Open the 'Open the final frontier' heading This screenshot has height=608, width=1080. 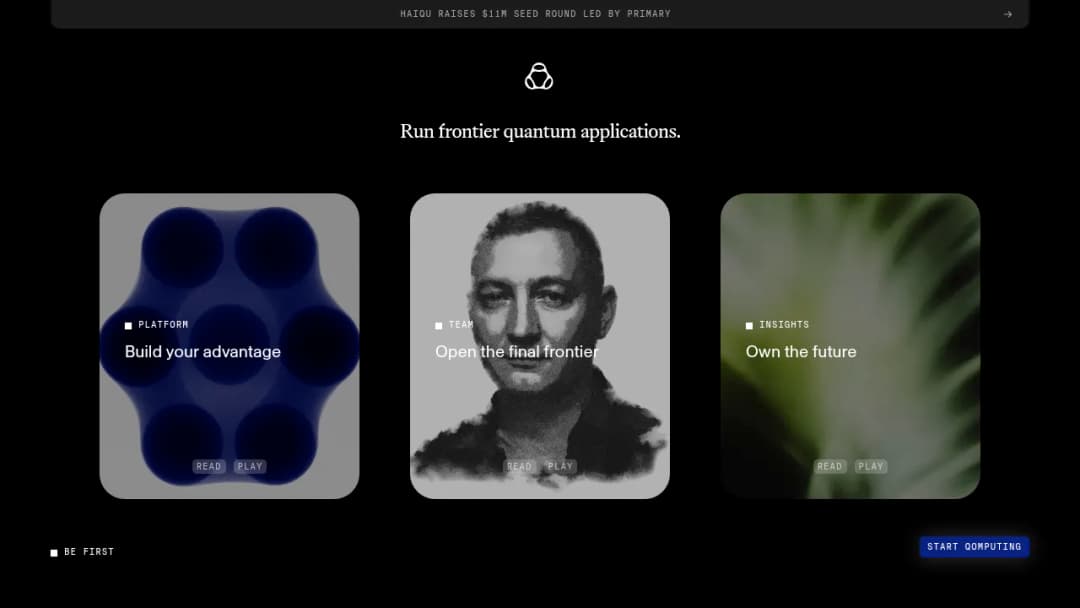pyautogui.click(x=517, y=352)
